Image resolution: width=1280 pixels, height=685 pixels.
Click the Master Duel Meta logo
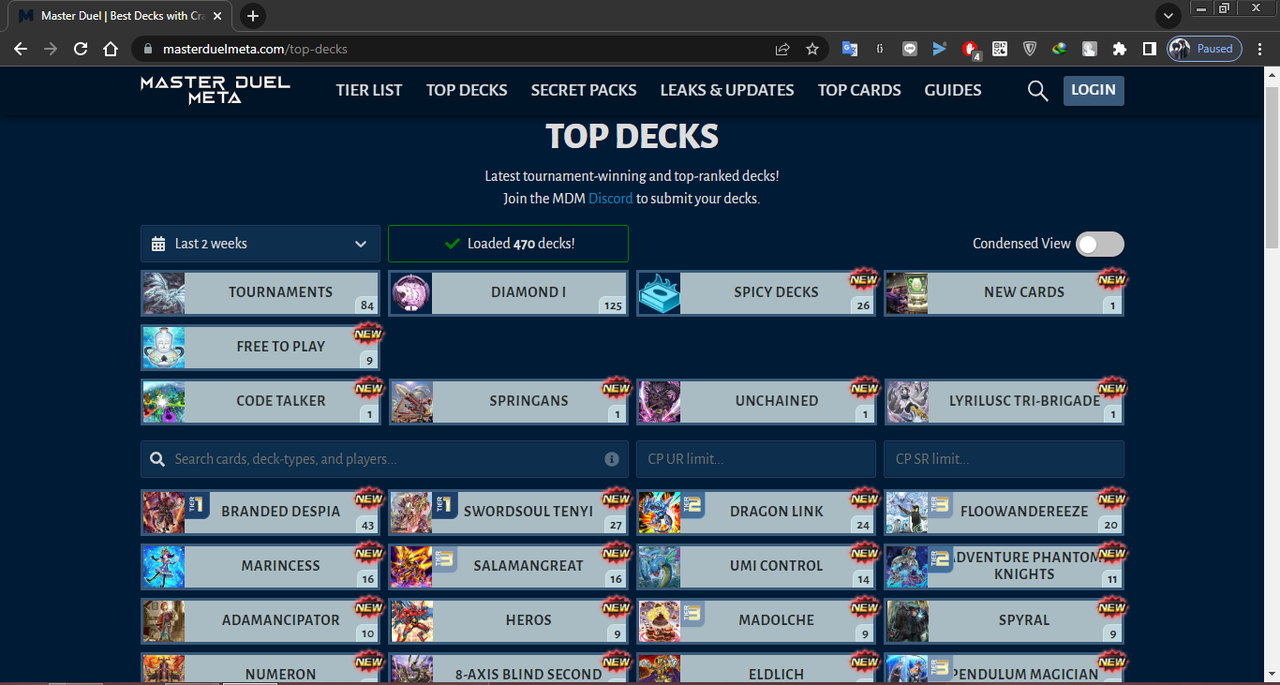pyautogui.click(x=215, y=90)
